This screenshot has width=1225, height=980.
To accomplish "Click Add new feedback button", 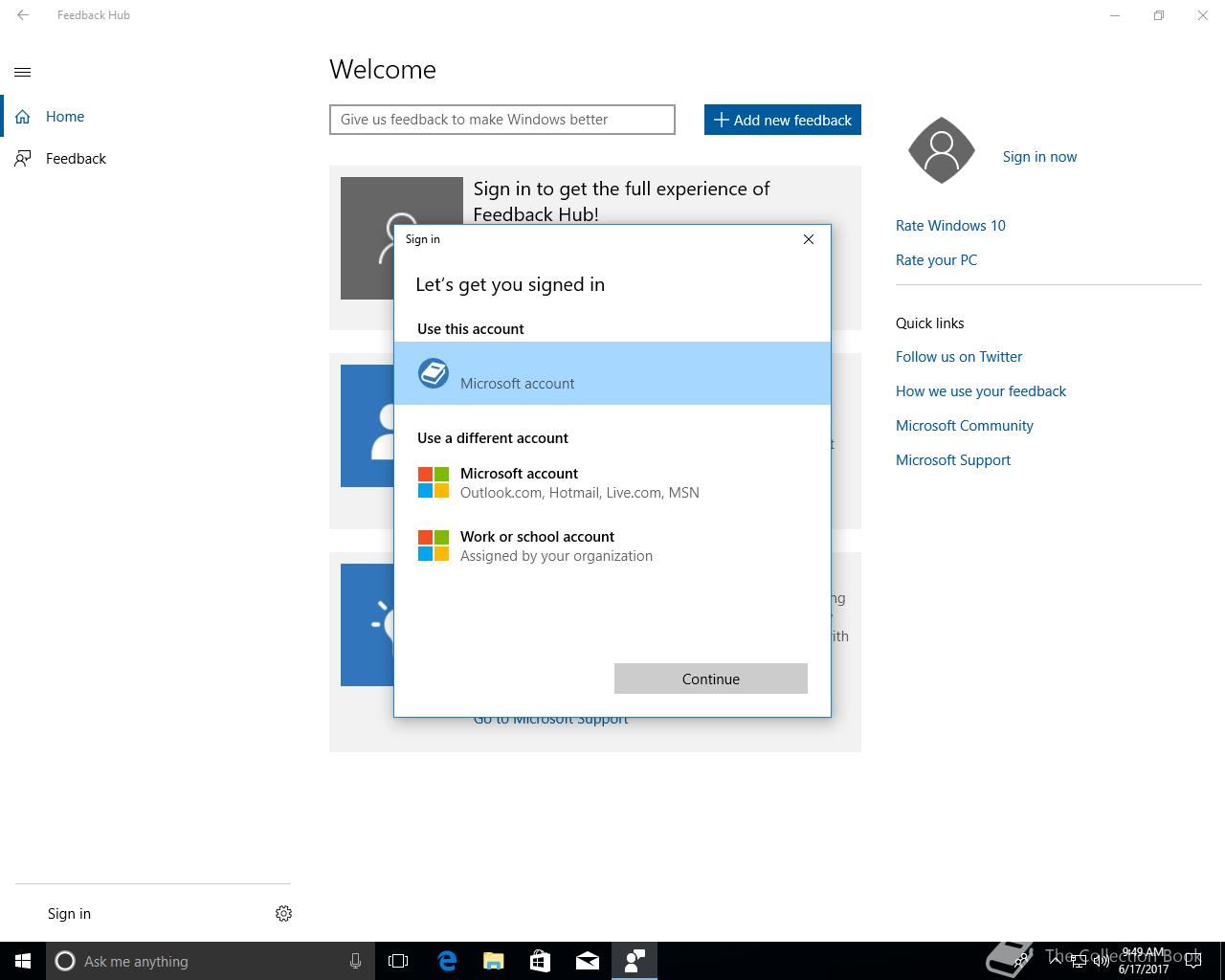I will [783, 120].
